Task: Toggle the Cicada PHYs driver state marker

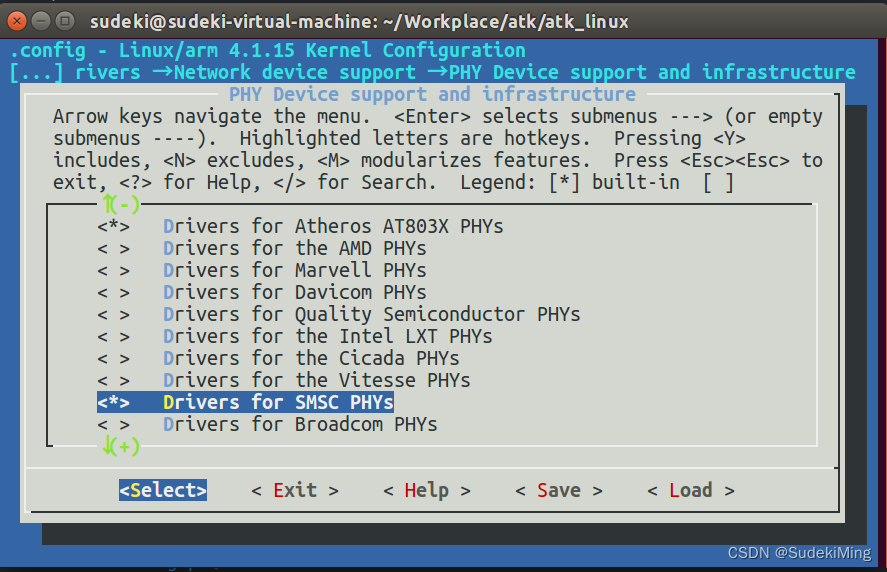Action: pos(114,359)
